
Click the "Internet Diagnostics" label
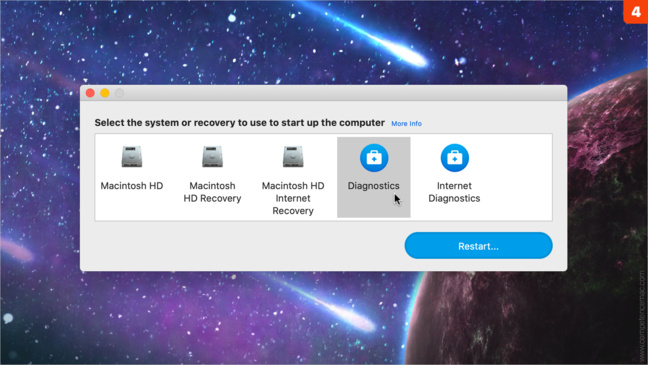(454, 192)
